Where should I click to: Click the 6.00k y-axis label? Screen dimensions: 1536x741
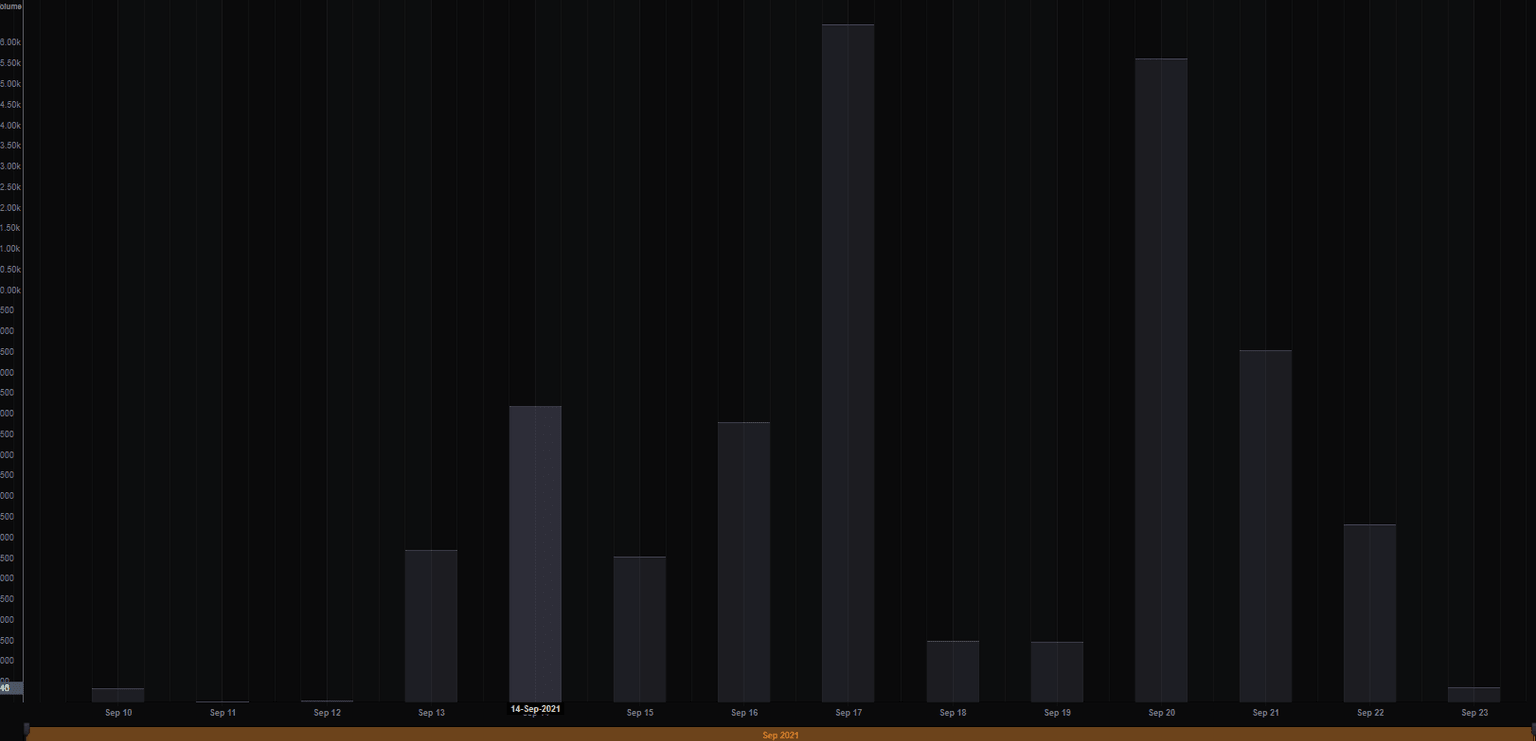(x=11, y=42)
